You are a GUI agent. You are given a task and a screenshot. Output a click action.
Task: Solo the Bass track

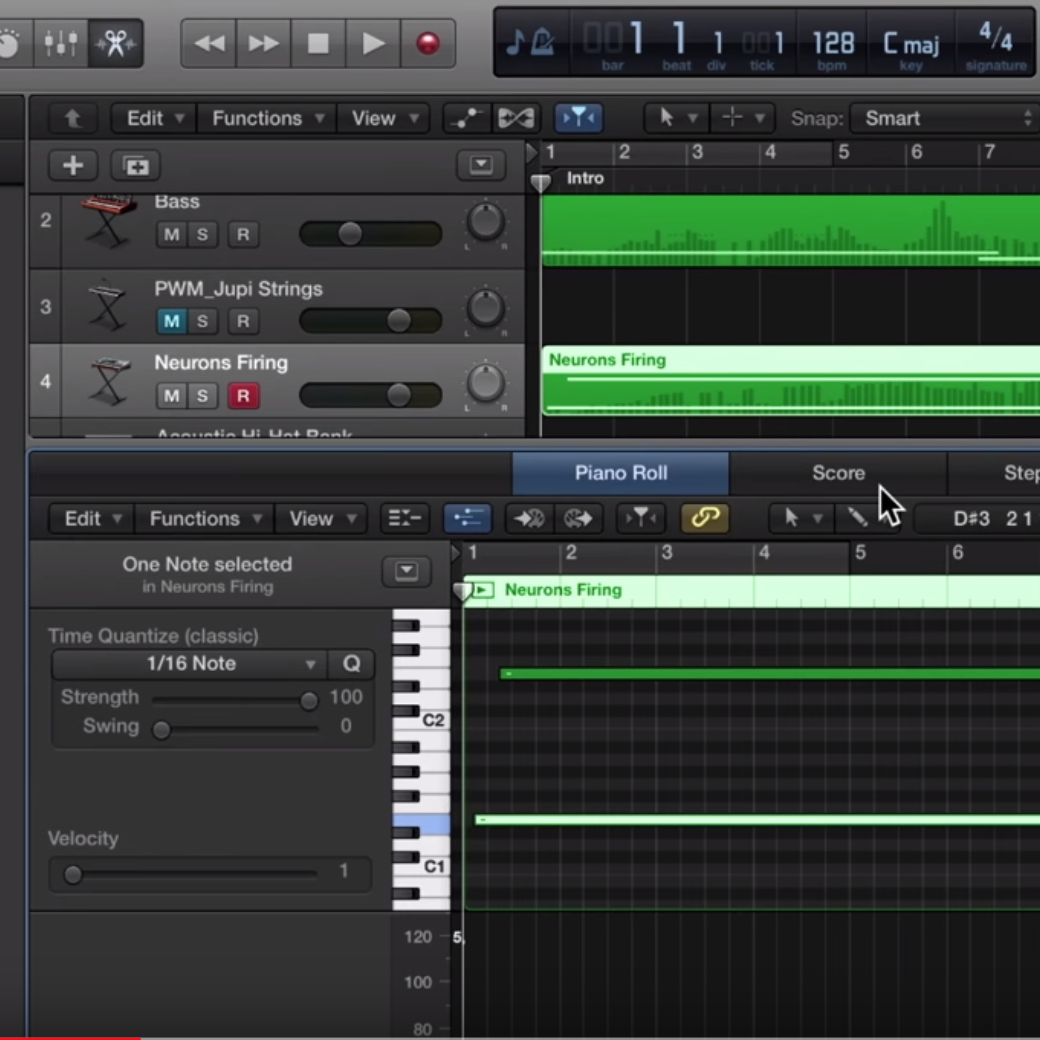203,235
